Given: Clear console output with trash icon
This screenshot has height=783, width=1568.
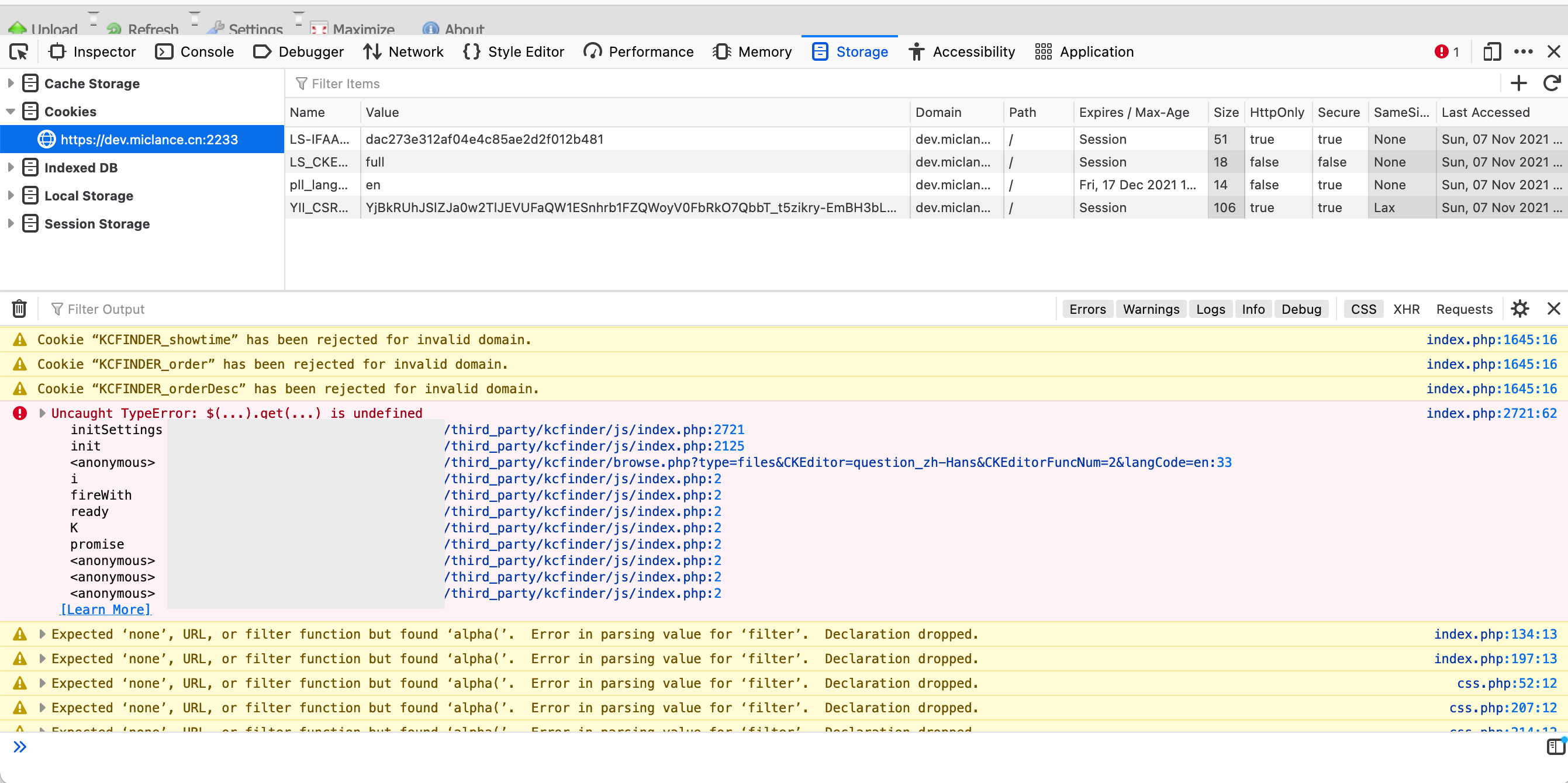Looking at the screenshot, I should (19, 309).
